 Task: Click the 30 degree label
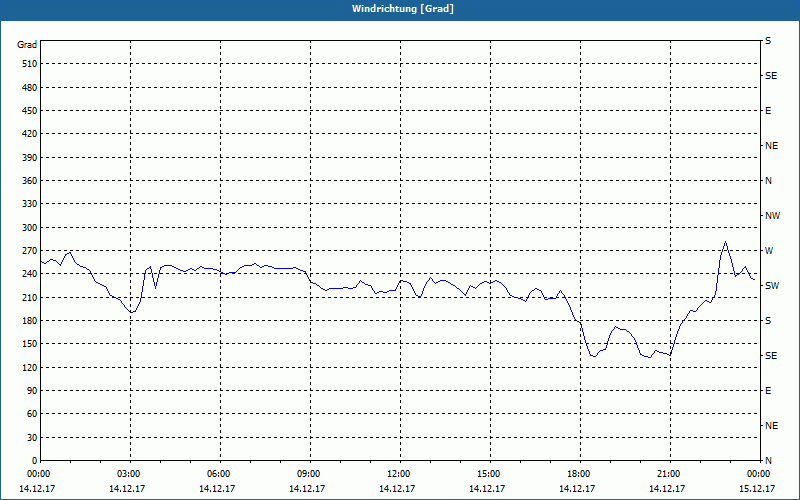point(32,438)
